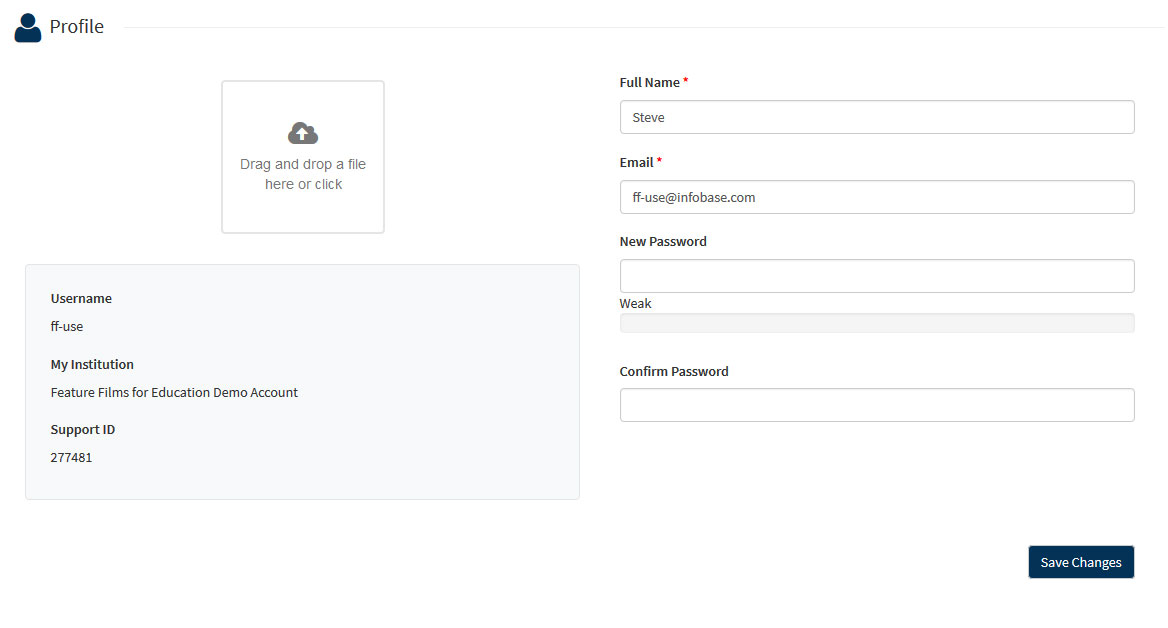Image resolution: width=1168 pixels, height=628 pixels.
Task: Click the cloud upload icon
Action: 302,133
